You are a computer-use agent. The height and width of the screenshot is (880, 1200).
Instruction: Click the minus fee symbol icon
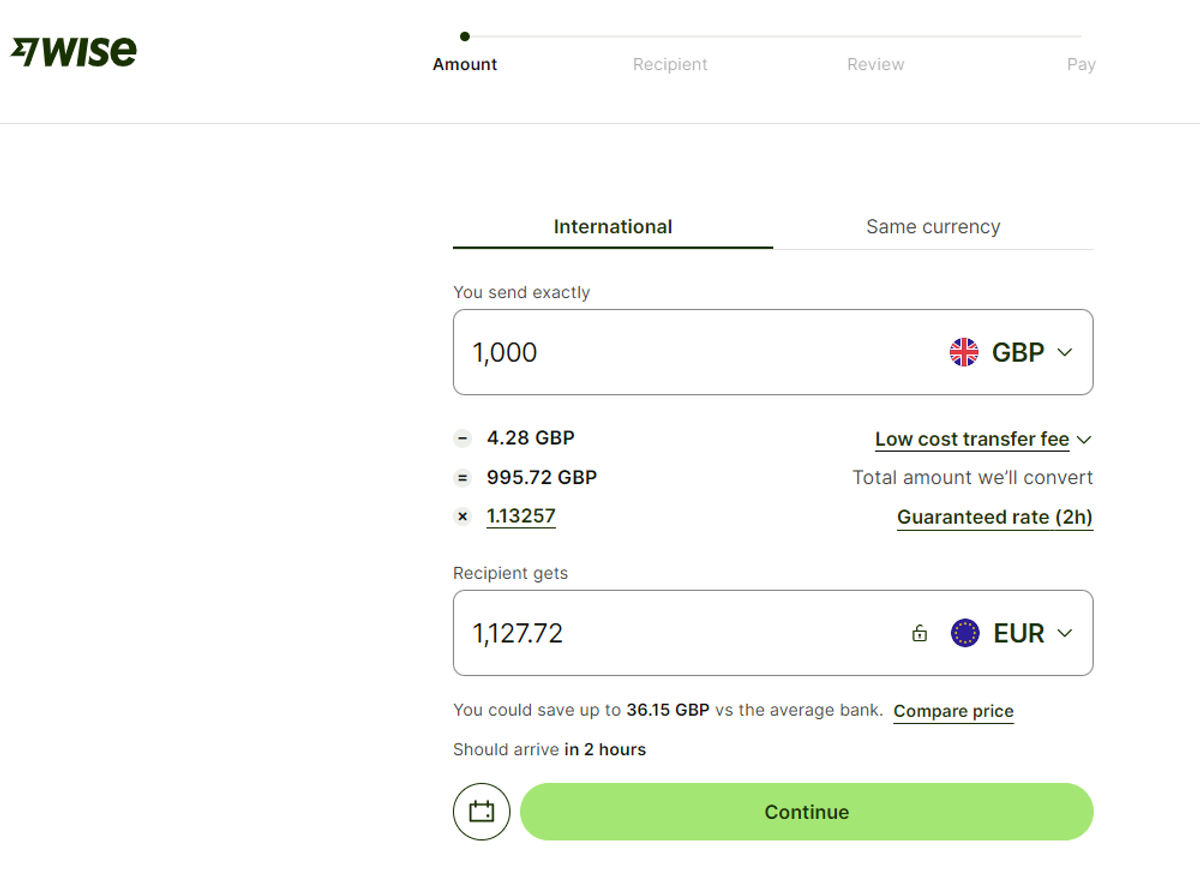pos(462,438)
